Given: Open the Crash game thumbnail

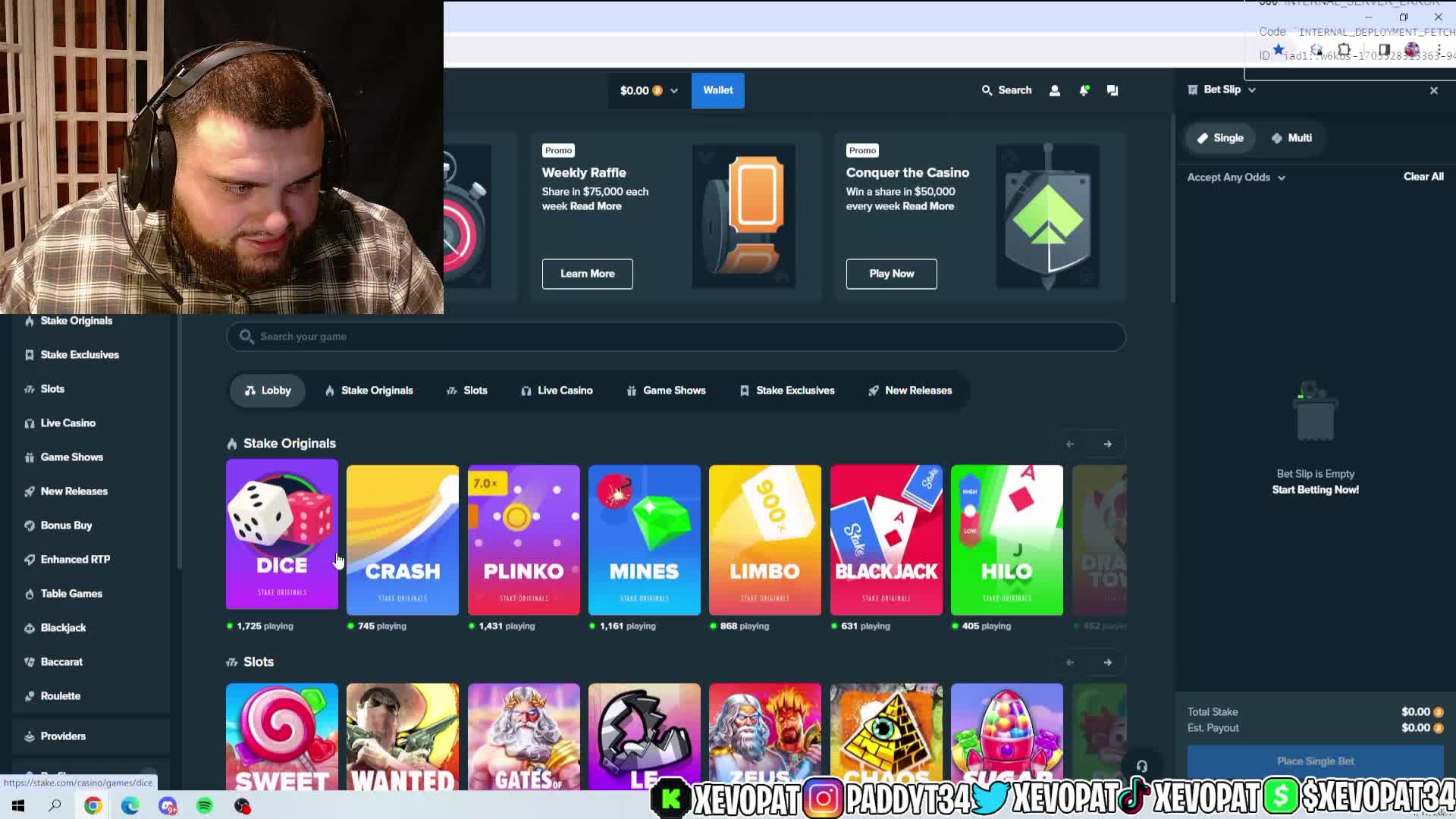Looking at the screenshot, I should click(403, 540).
